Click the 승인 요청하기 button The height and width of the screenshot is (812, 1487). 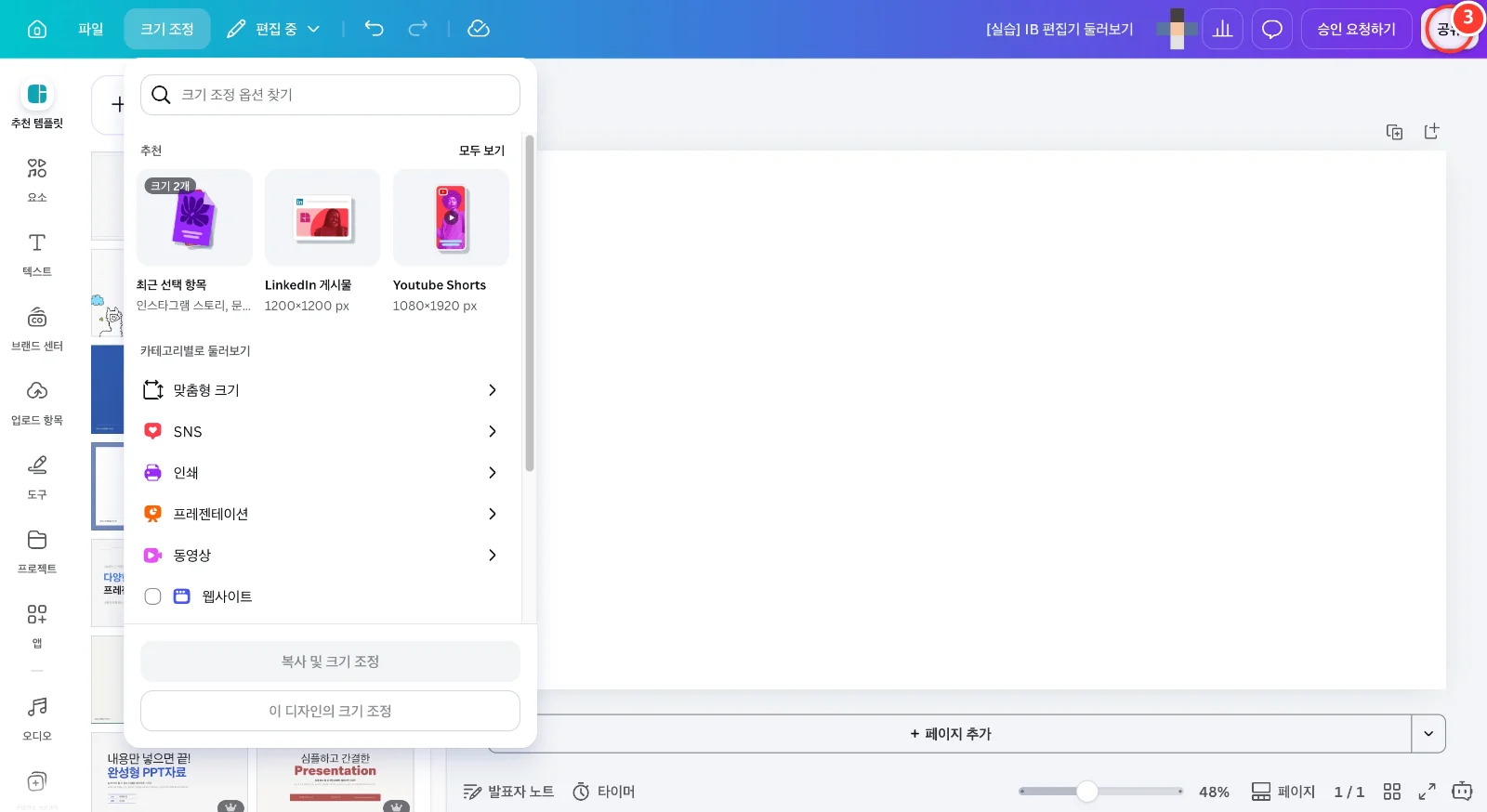pos(1356,29)
